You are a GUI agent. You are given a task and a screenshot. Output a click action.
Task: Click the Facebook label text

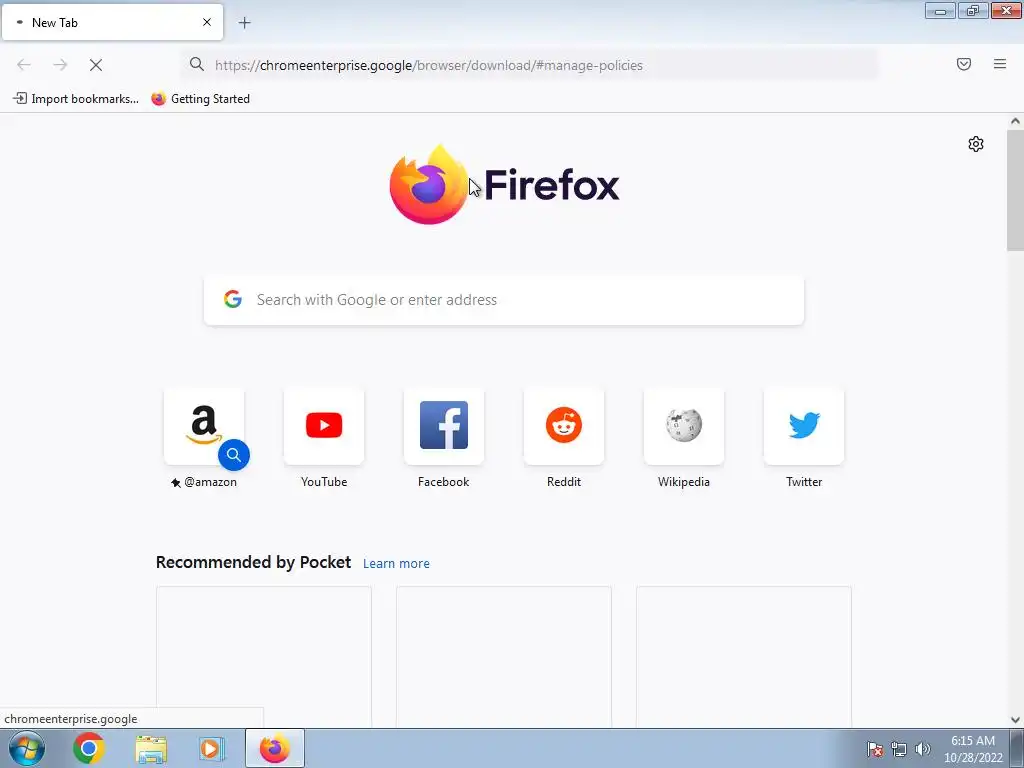(x=443, y=482)
